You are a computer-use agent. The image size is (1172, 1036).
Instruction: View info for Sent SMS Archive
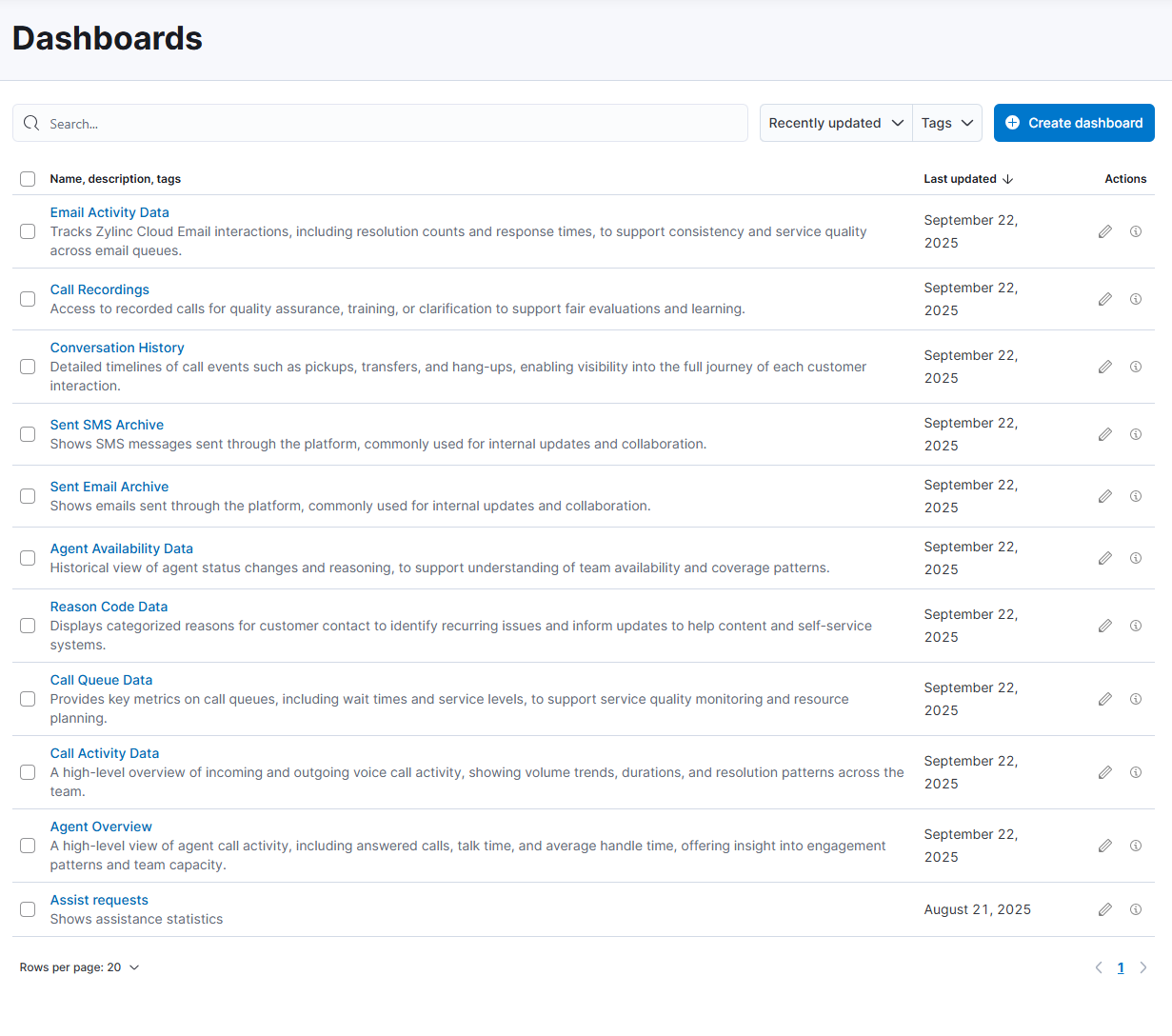[x=1136, y=434]
